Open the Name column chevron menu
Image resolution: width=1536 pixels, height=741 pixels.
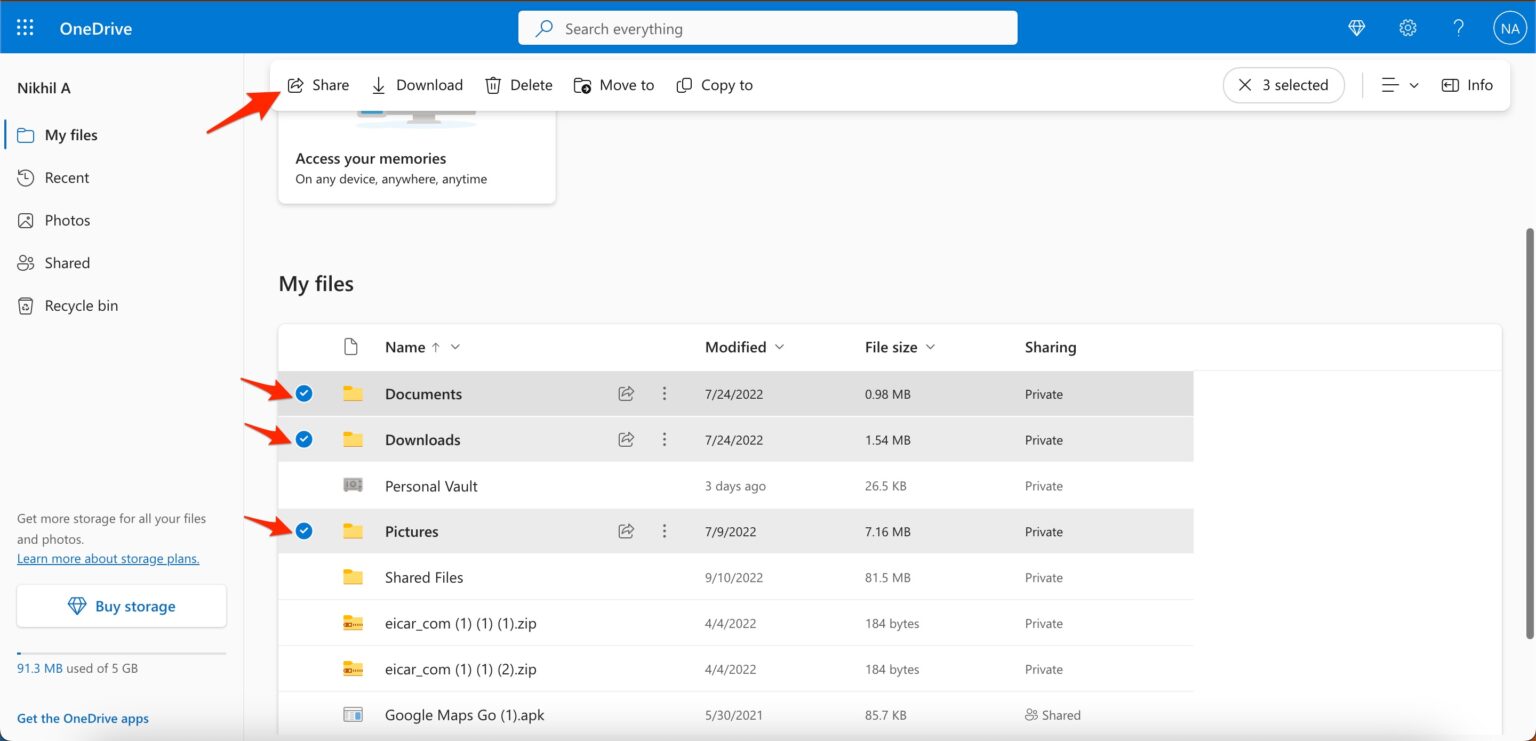click(x=455, y=347)
